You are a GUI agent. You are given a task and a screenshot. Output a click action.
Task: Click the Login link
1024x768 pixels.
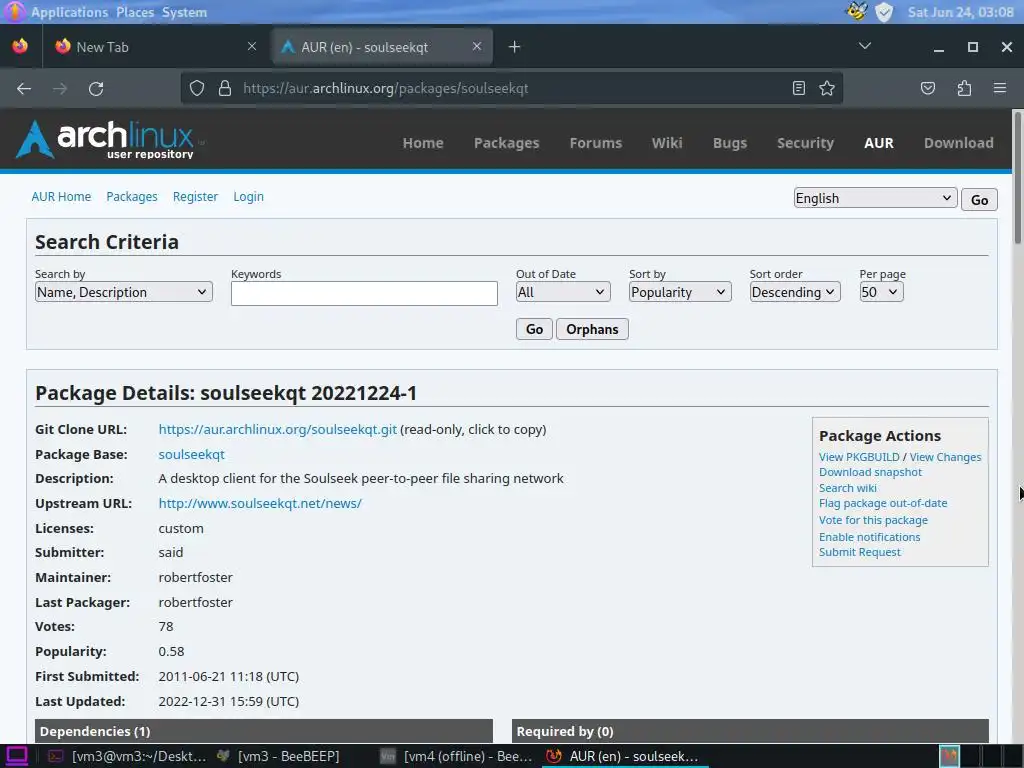click(x=248, y=197)
